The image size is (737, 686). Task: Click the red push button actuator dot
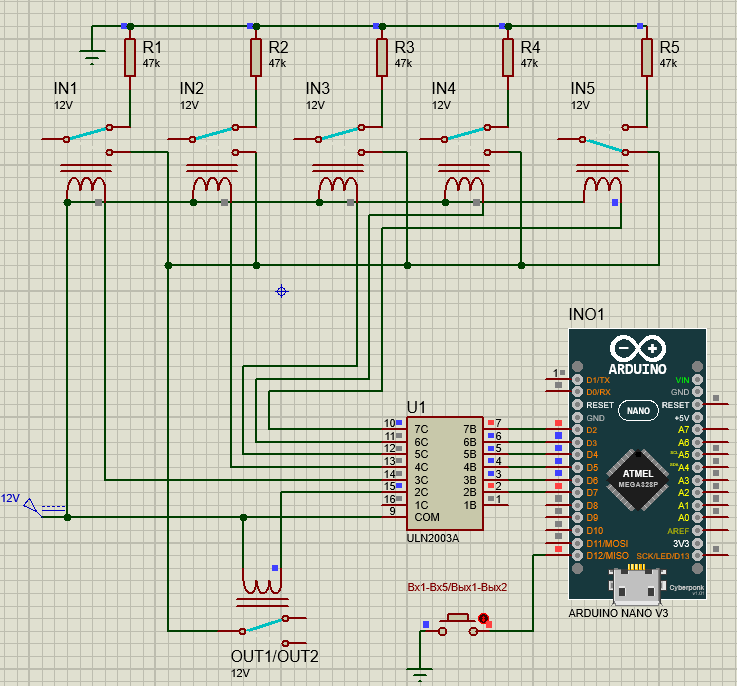[x=483, y=619]
